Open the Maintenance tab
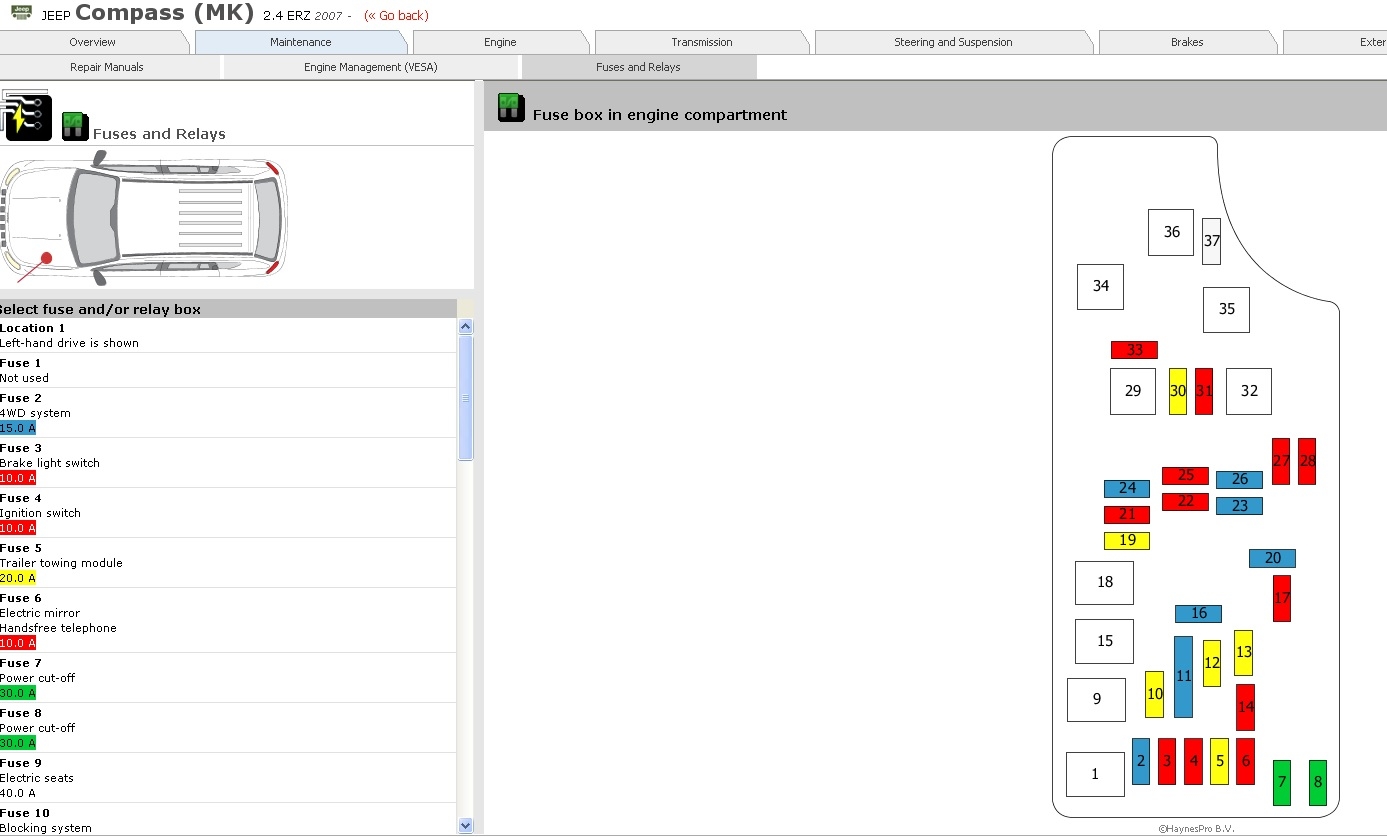This screenshot has width=1387, height=837. point(301,42)
